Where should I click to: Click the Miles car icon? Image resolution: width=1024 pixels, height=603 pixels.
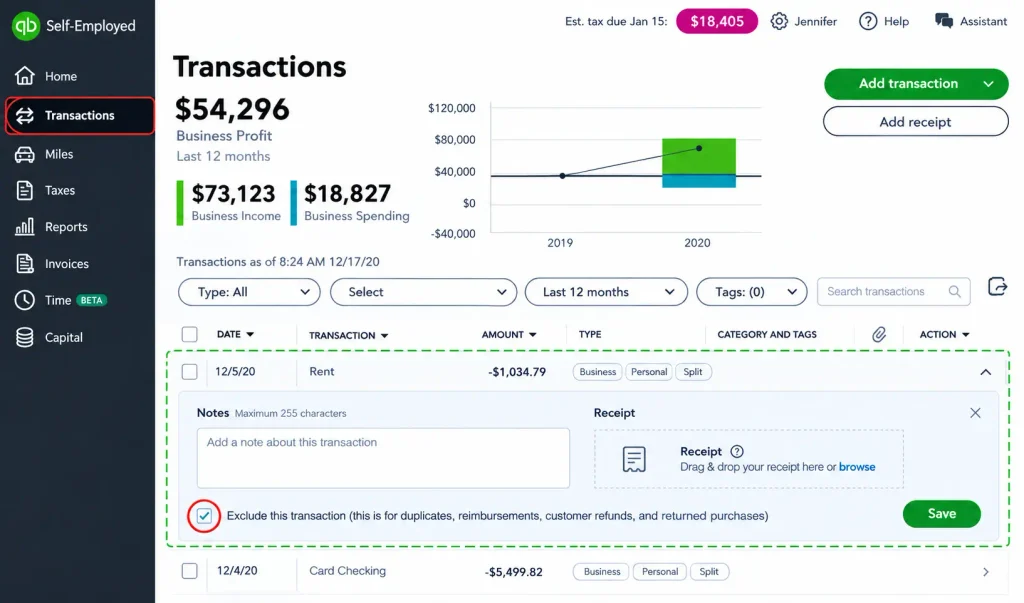pos(25,154)
